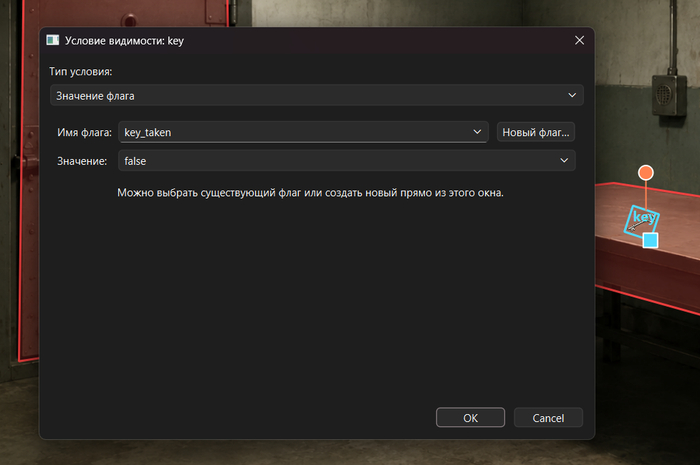Click the dialog title text Условие видимости: key
This screenshot has width=700, height=465.
click(124, 41)
